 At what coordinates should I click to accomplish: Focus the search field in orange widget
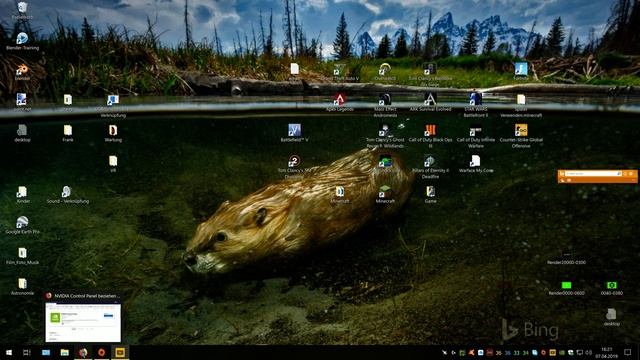(x=593, y=173)
